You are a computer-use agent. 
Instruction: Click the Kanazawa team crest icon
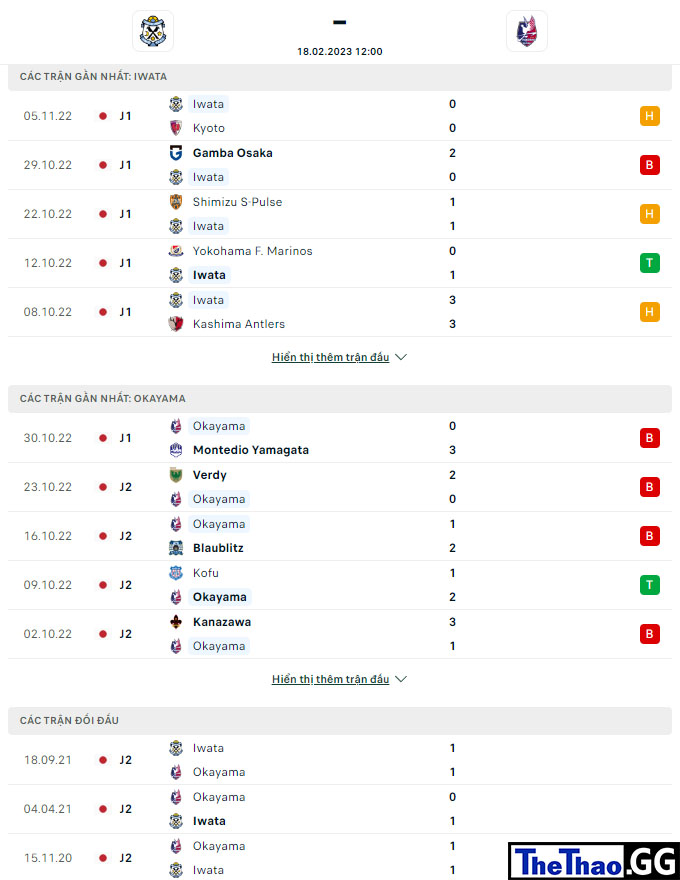176,622
